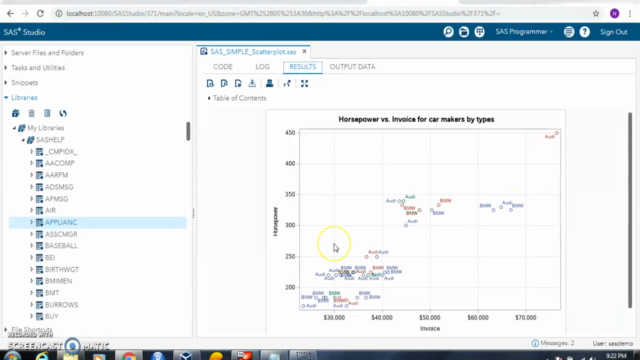
Task: Switch to the LOG tab
Action: point(262,67)
